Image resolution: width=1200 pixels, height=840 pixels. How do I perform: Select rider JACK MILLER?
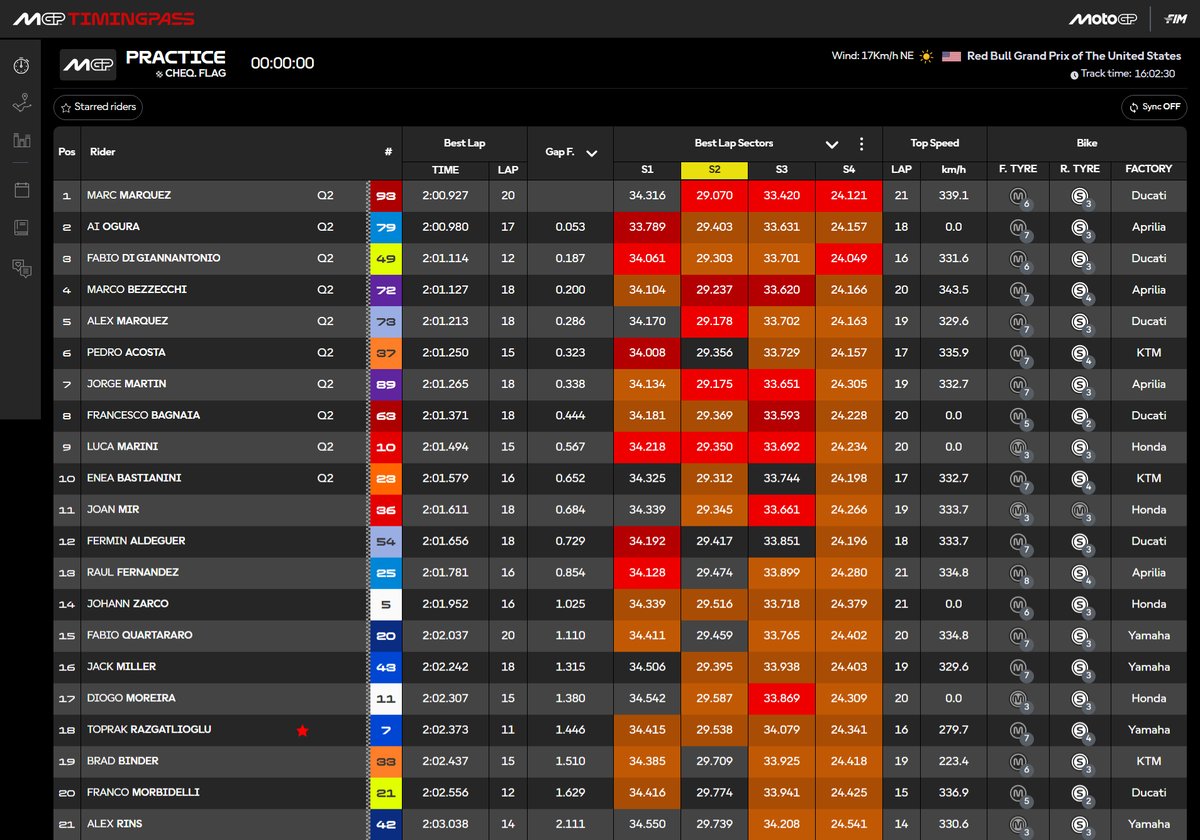point(122,667)
